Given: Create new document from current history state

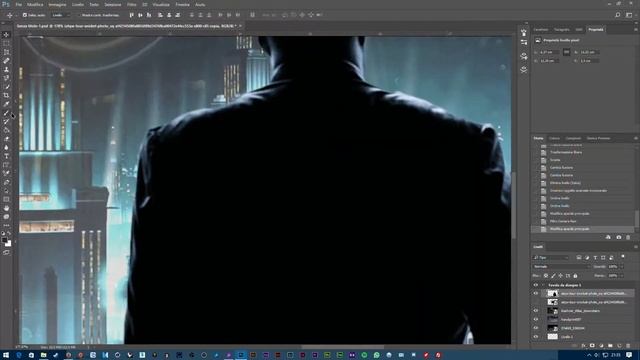Looking at the screenshot, I should pos(608,237).
